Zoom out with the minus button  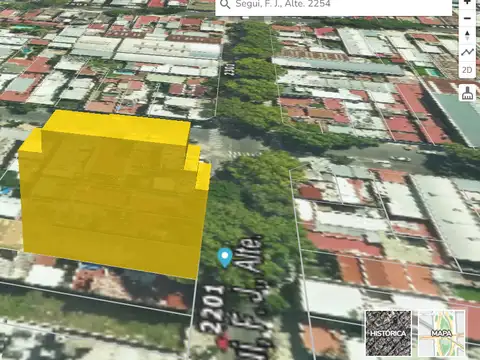(467, 18)
